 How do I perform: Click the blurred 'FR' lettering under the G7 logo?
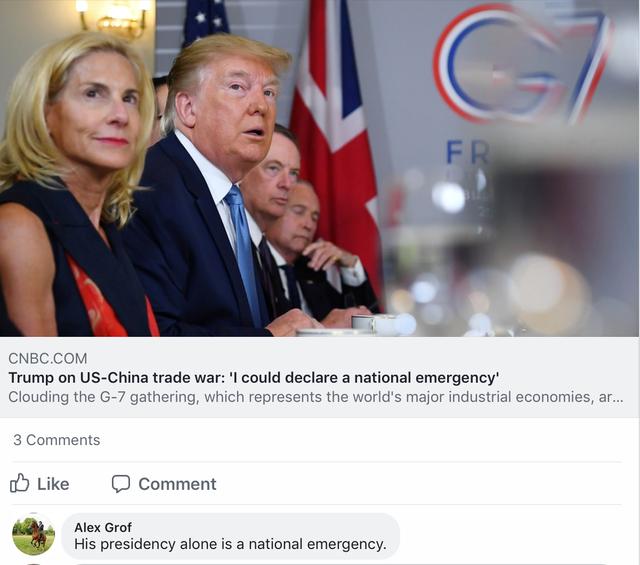(x=468, y=152)
